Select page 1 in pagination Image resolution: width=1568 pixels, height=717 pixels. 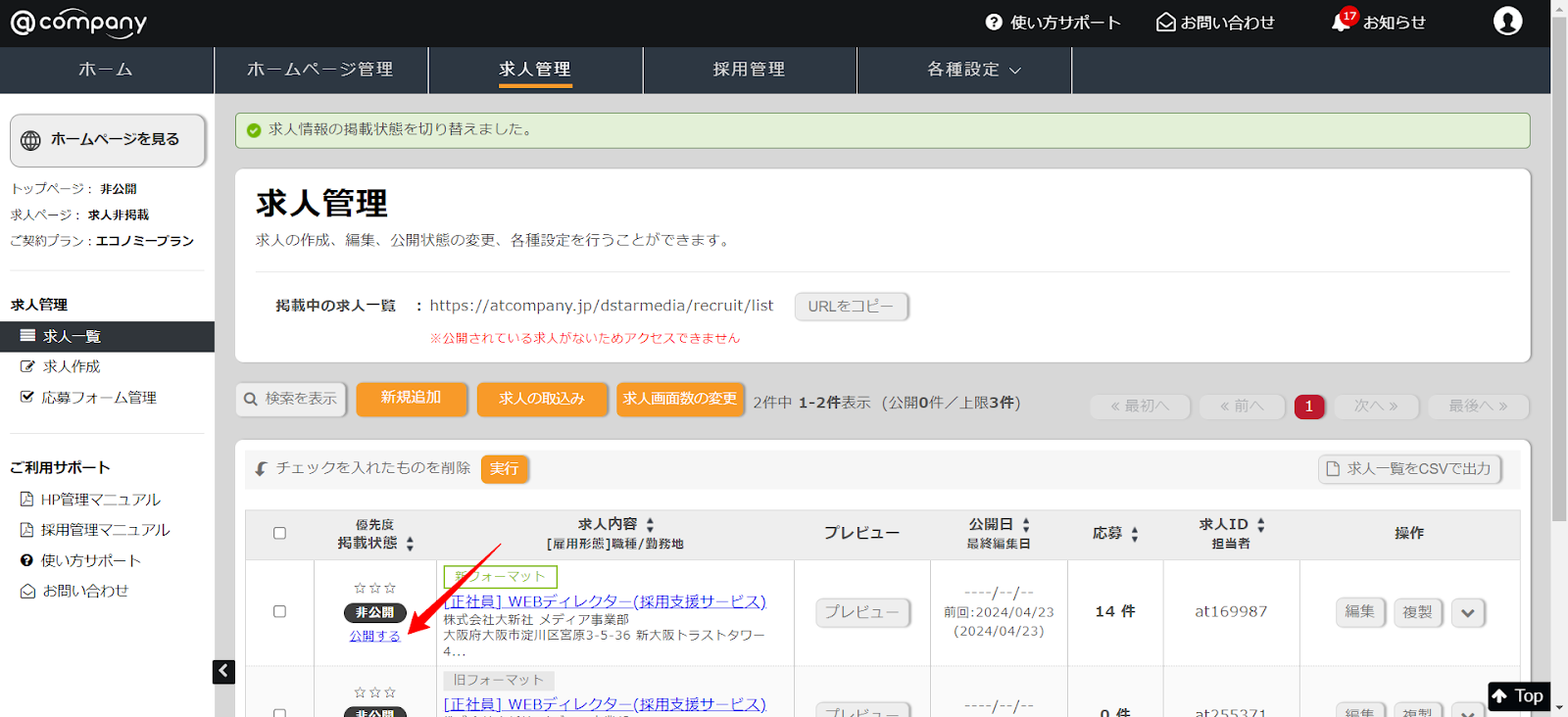tap(1308, 406)
